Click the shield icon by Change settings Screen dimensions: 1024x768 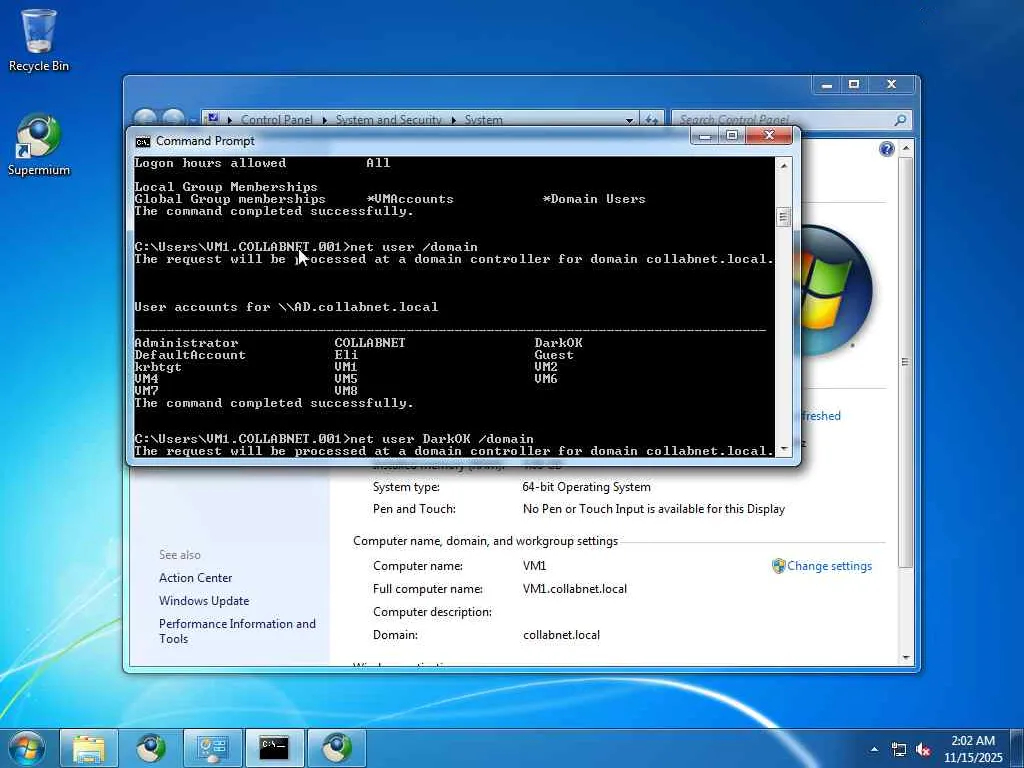click(x=778, y=566)
